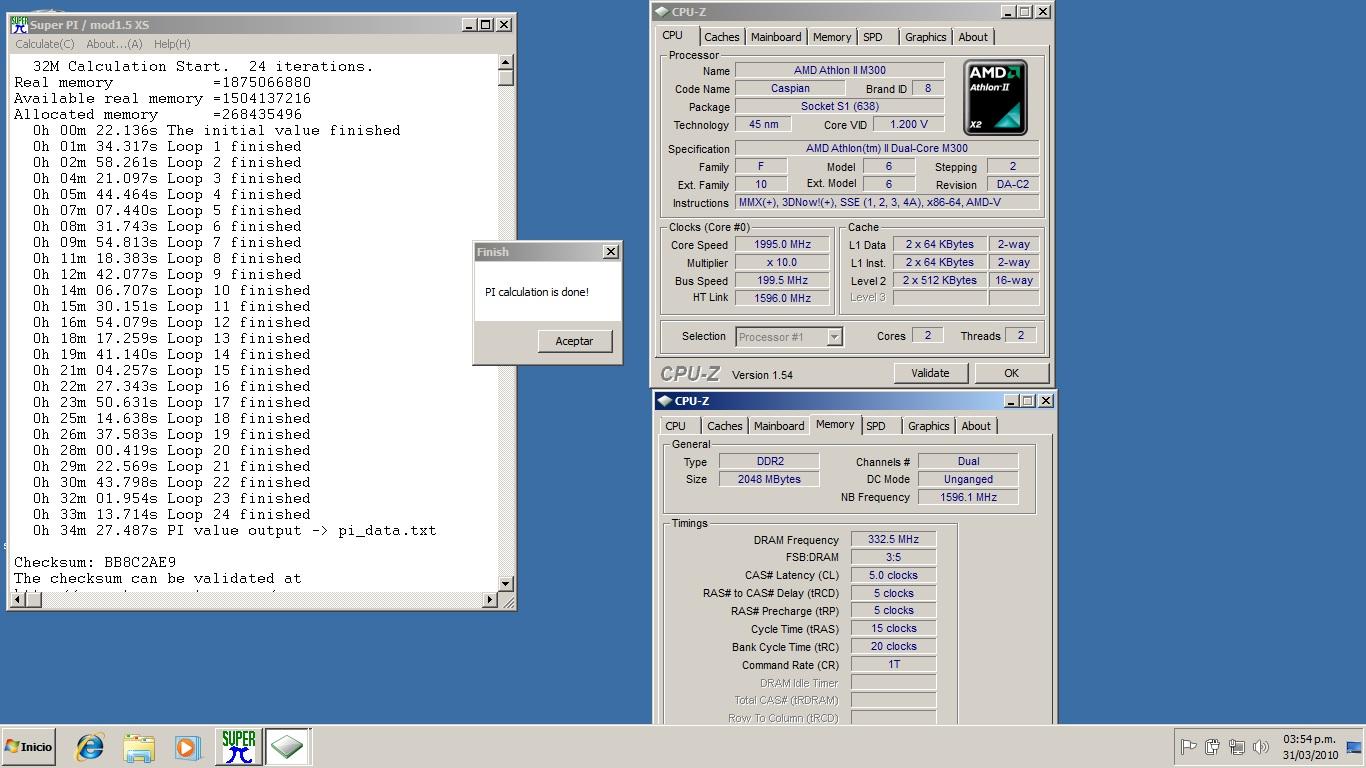Click the Core Speed value 1995.0 MHz
The height and width of the screenshot is (768, 1366).
783,245
